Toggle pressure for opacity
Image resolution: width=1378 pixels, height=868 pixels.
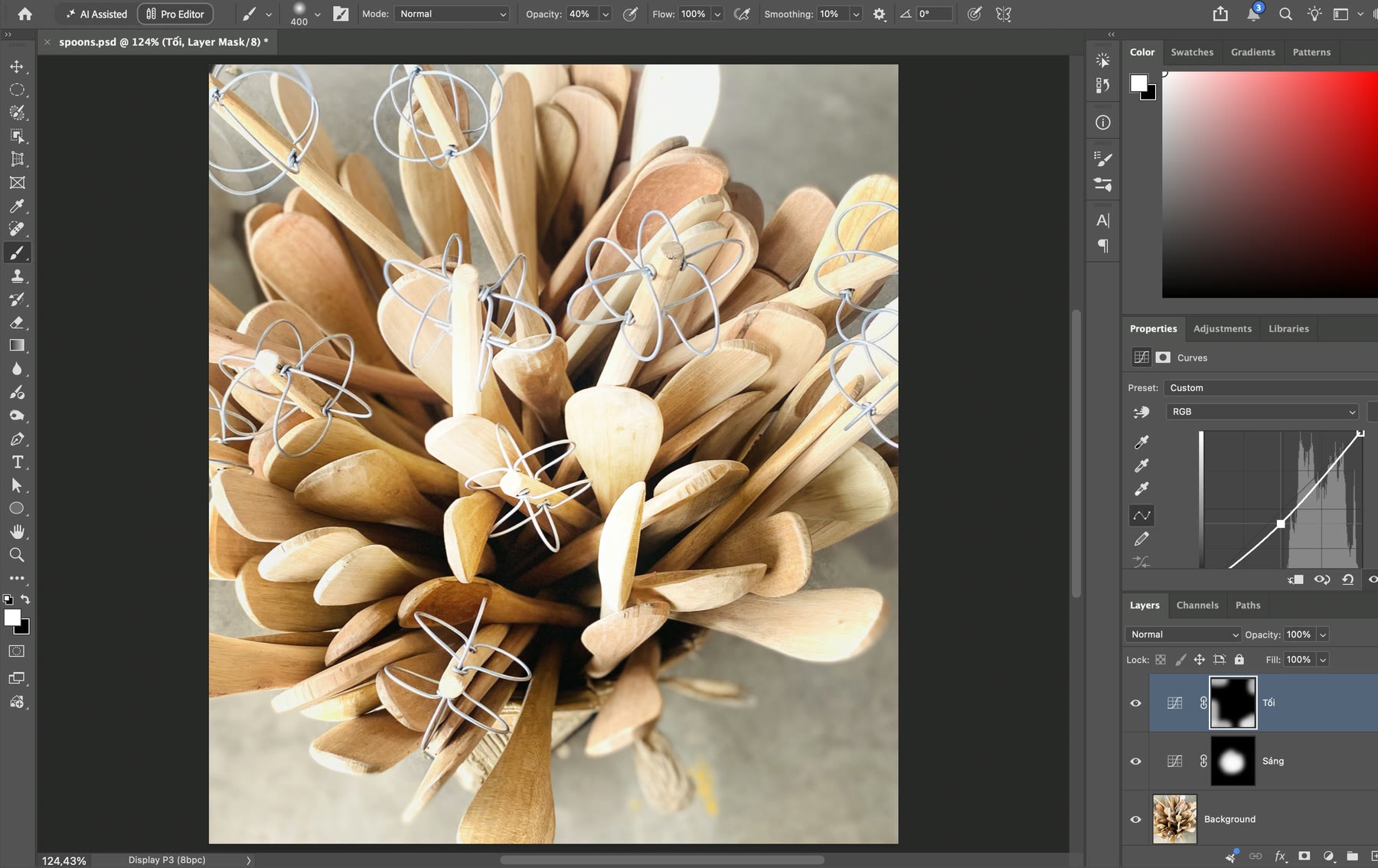(x=630, y=14)
